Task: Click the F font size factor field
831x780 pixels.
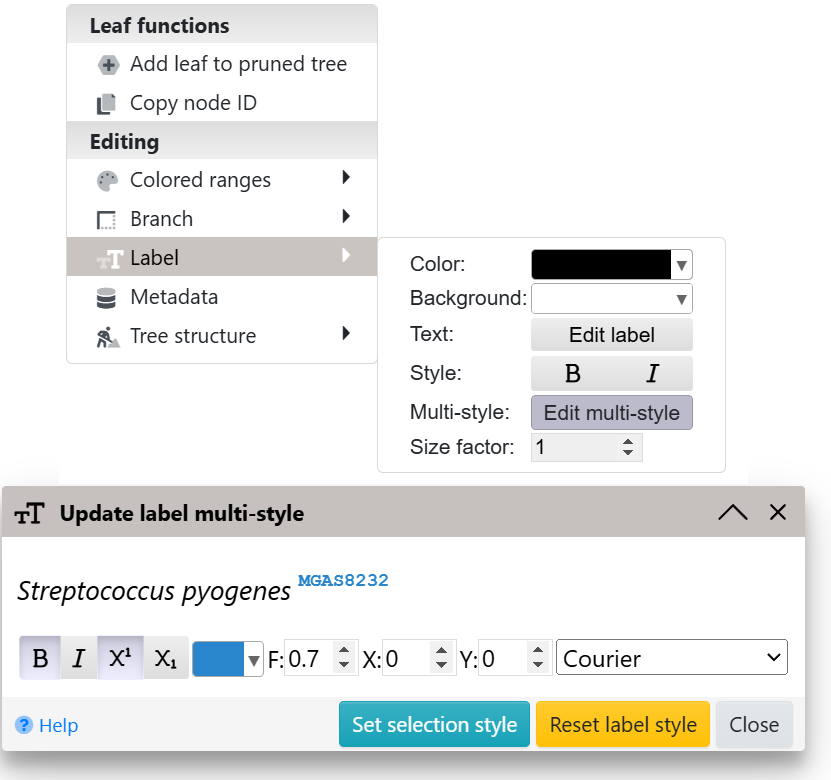Action: pos(308,659)
